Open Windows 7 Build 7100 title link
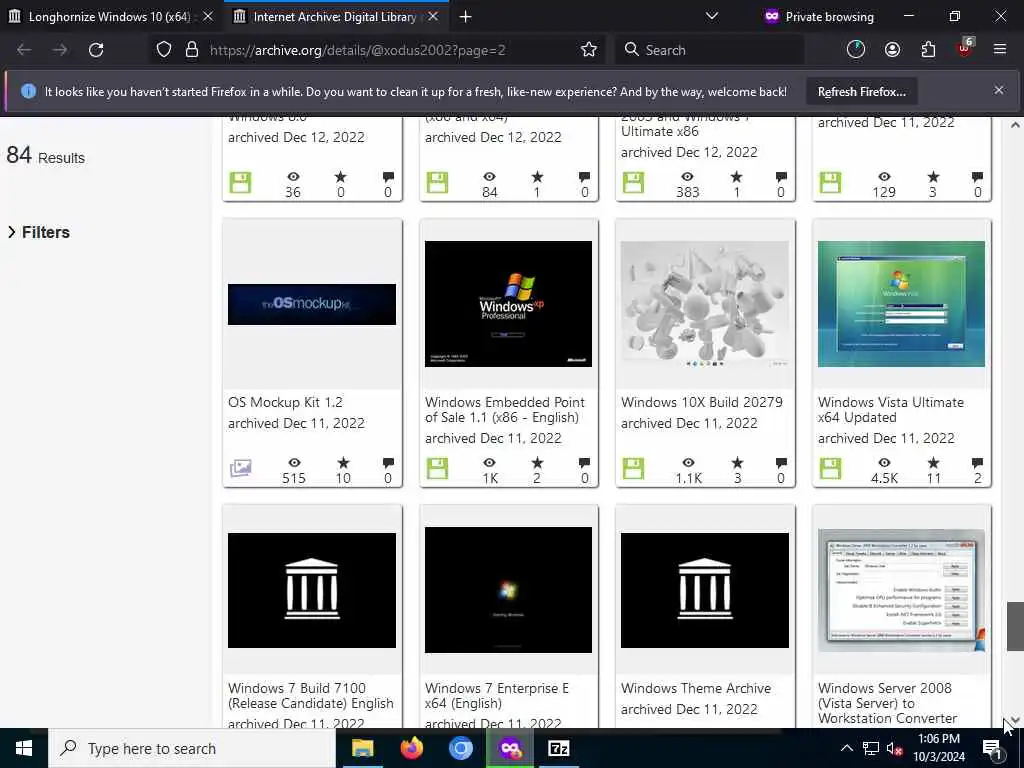1024x768 pixels. coord(311,696)
